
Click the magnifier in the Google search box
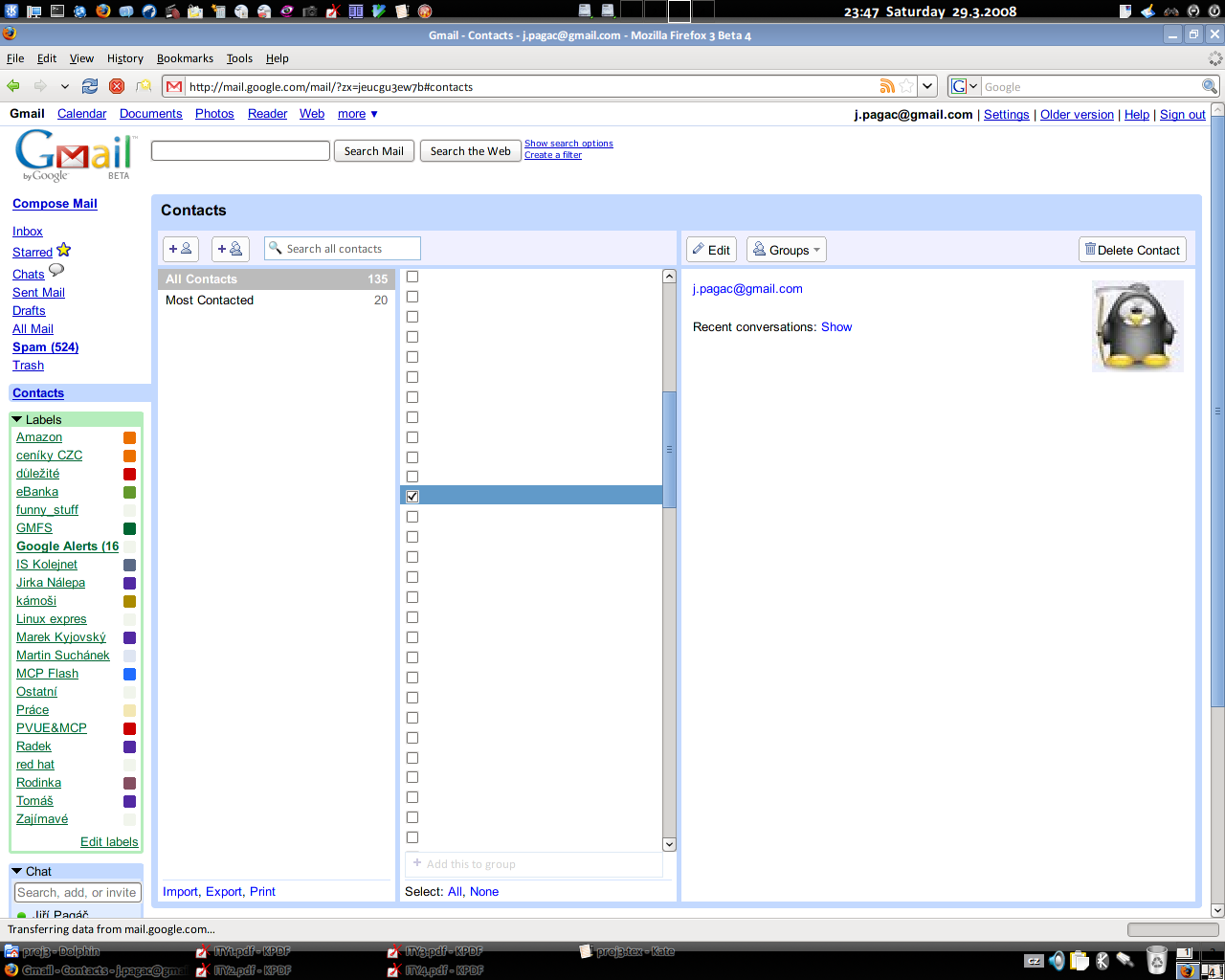coord(1210,86)
